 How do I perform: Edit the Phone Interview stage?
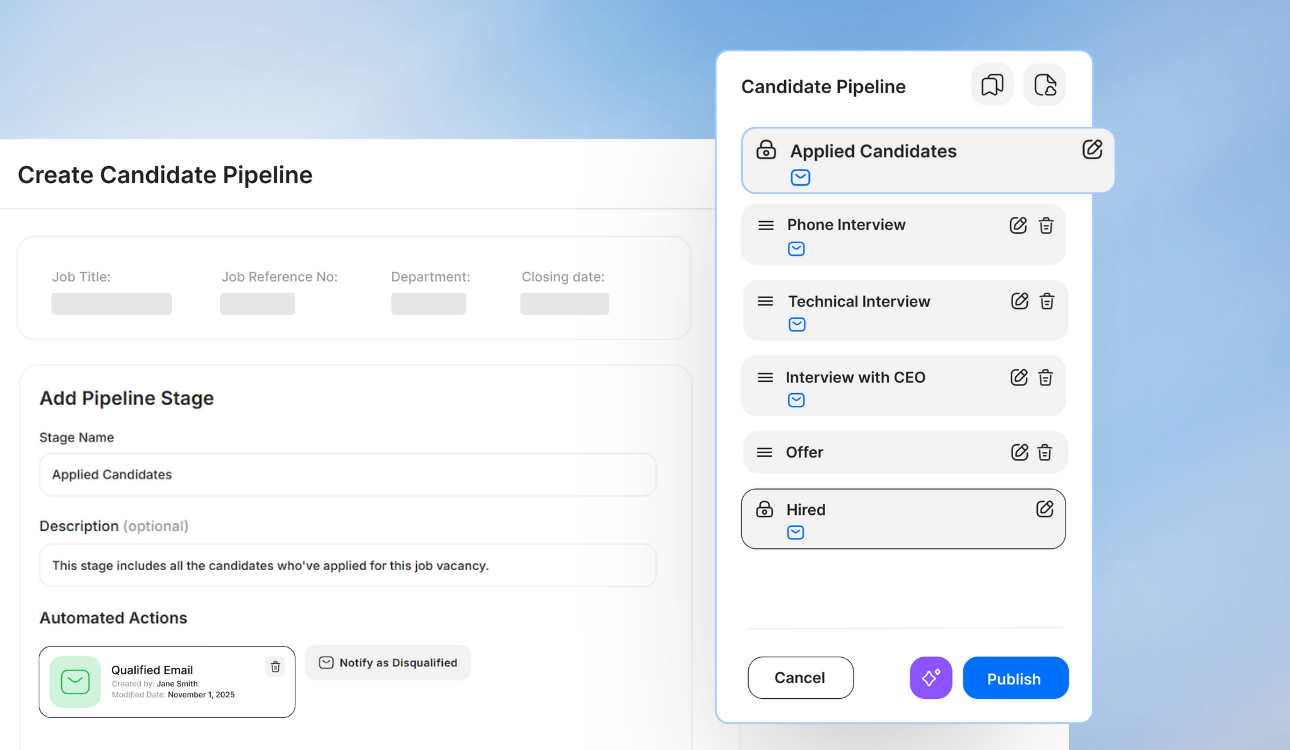tap(1018, 225)
